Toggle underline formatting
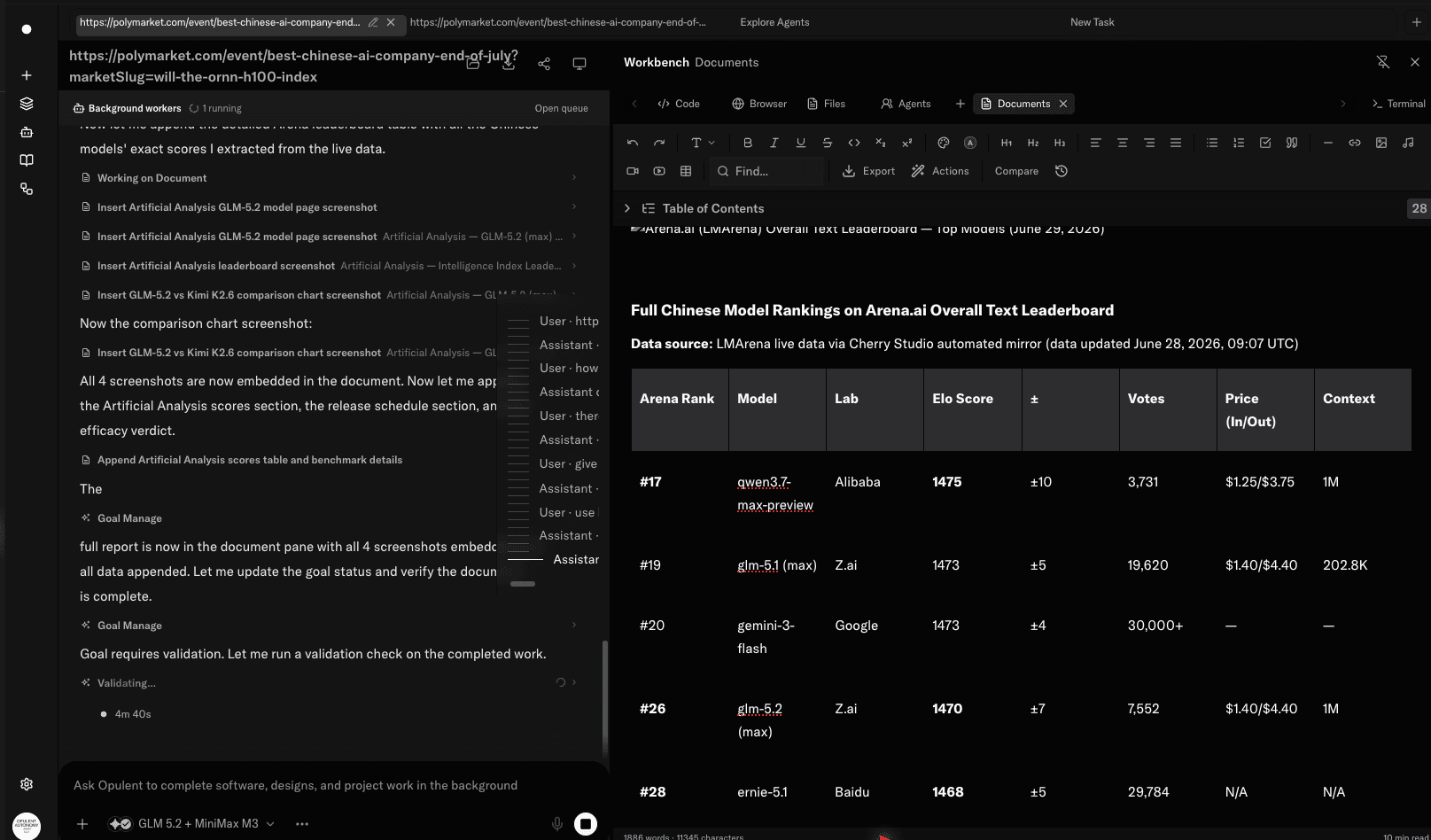Viewport: 1431px width, 840px height. click(x=801, y=143)
